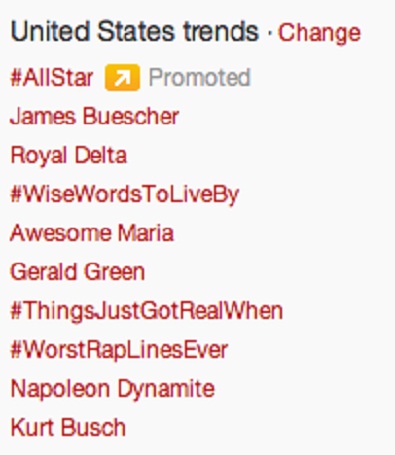This screenshot has width=395, height=455.
Task: View tweets for #WiseWordsToLiveBy
Action: [x=125, y=195]
